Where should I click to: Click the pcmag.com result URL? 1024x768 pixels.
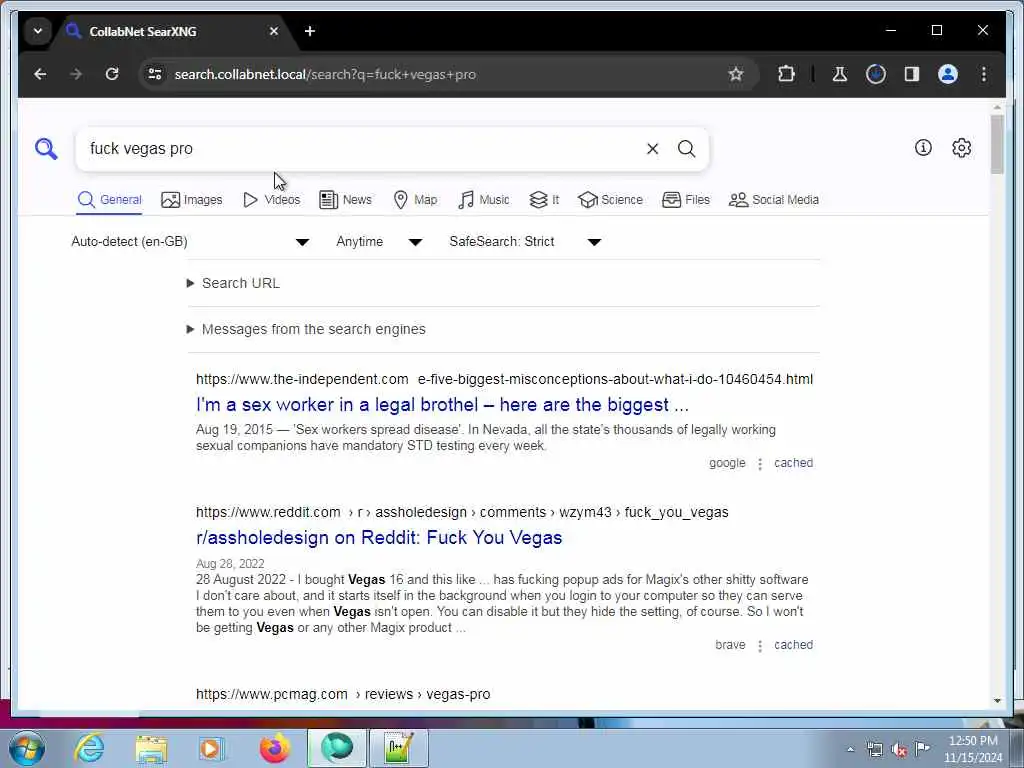point(343,694)
